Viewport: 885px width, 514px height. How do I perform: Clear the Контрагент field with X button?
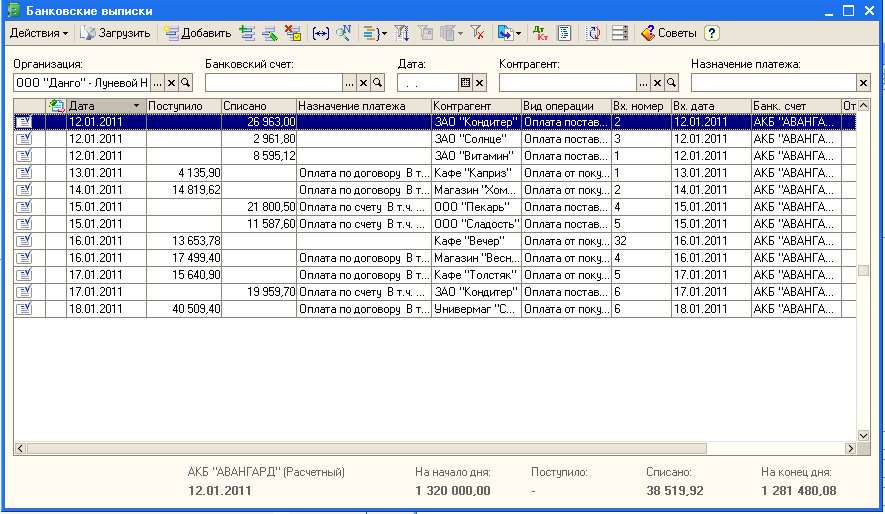click(x=657, y=83)
